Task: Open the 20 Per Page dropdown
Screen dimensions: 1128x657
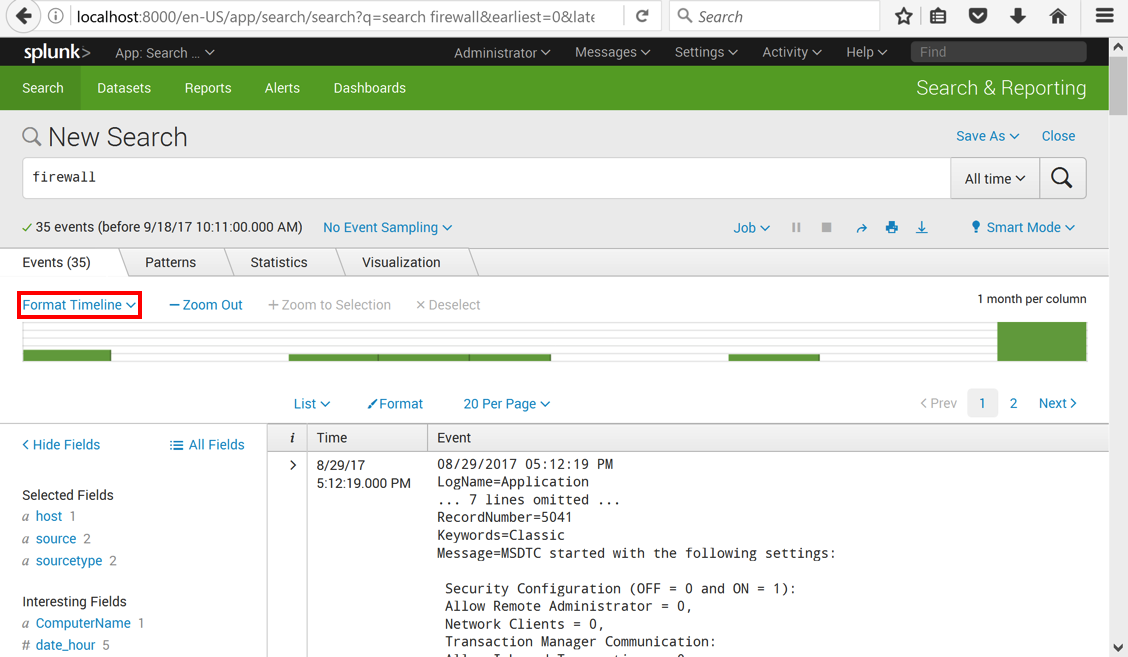Action: [x=506, y=404]
